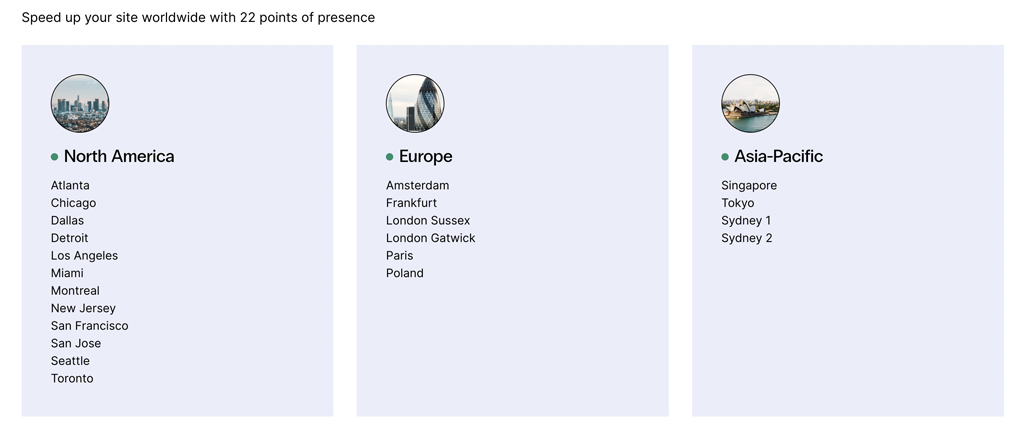Choose Tokyo from Asia-Pacific list
1024x438 pixels.
click(737, 203)
